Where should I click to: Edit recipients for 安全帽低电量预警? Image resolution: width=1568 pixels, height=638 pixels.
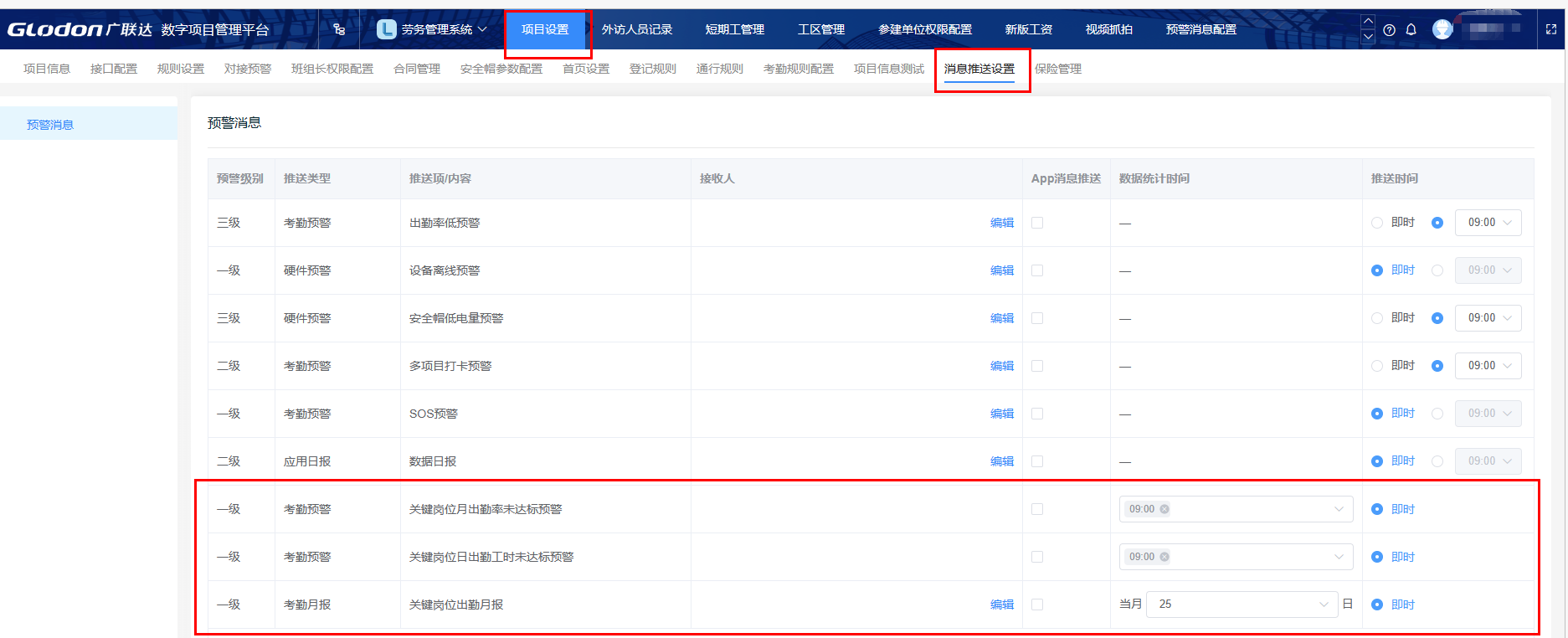[1002, 318]
